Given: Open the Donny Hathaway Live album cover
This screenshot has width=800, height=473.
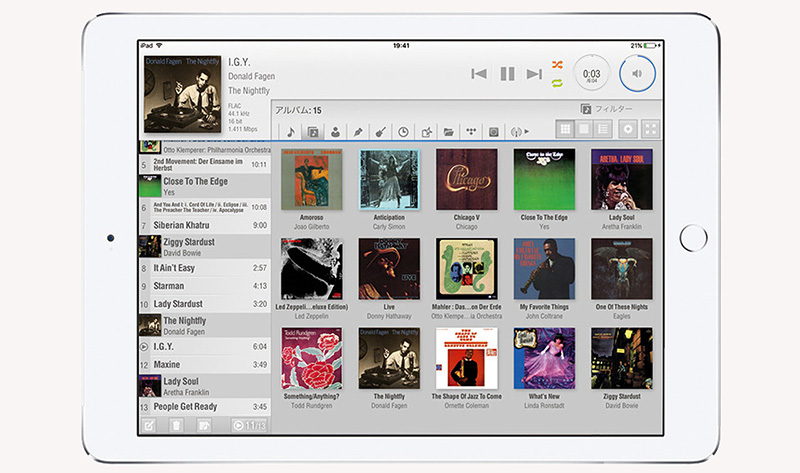Looking at the screenshot, I should click(x=389, y=268).
